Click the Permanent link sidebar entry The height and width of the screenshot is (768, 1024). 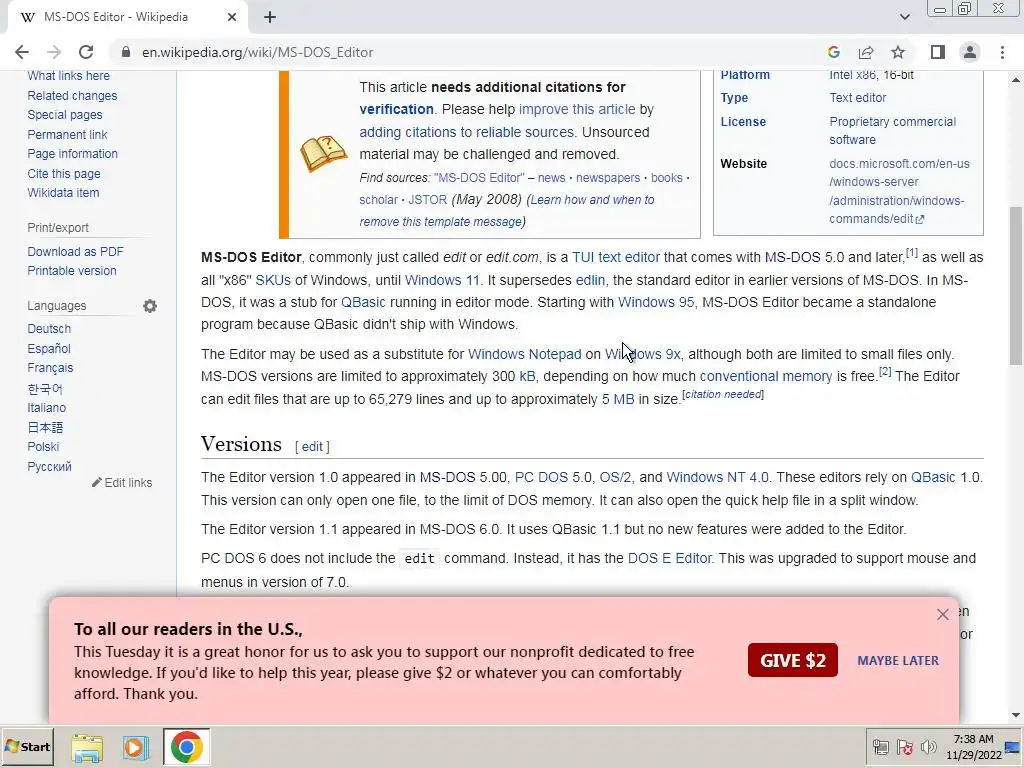(x=67, y=135)
